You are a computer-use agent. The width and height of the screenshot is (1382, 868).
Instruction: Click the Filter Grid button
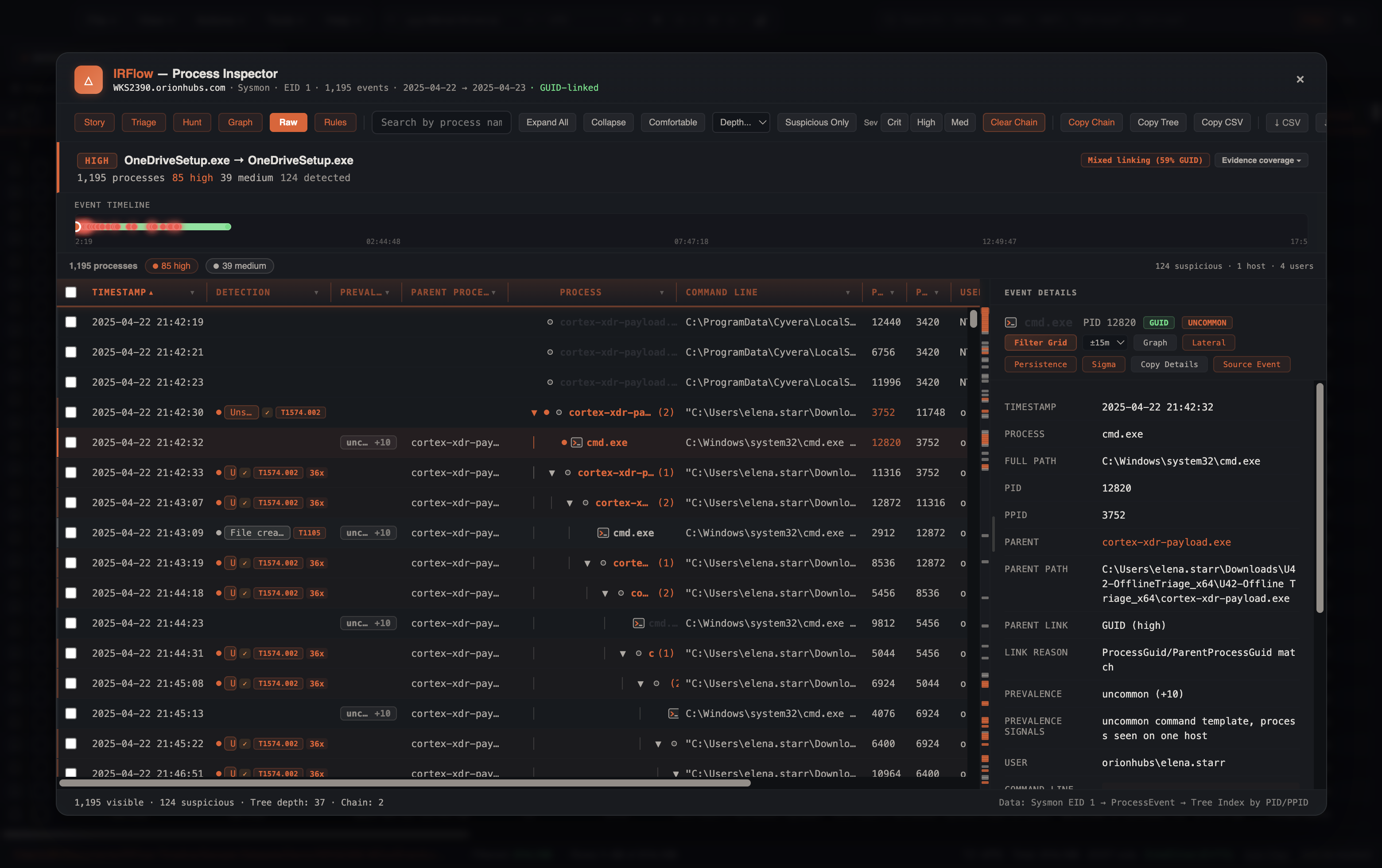pos(1040,342)
